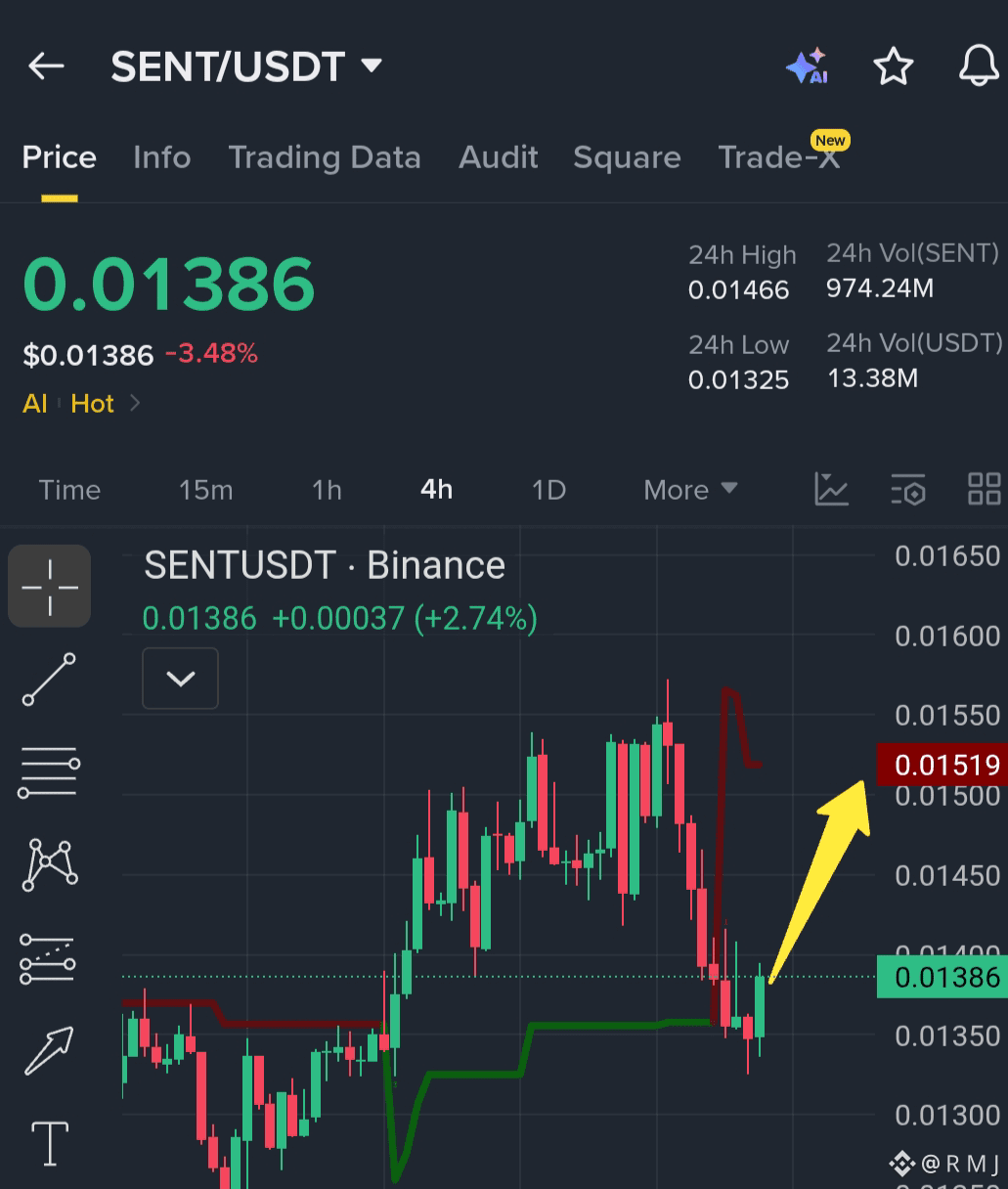Click the SENTUSDT · Binance chart title
The width and height of the screenshot is (1008, 1189).
[325, 566]
